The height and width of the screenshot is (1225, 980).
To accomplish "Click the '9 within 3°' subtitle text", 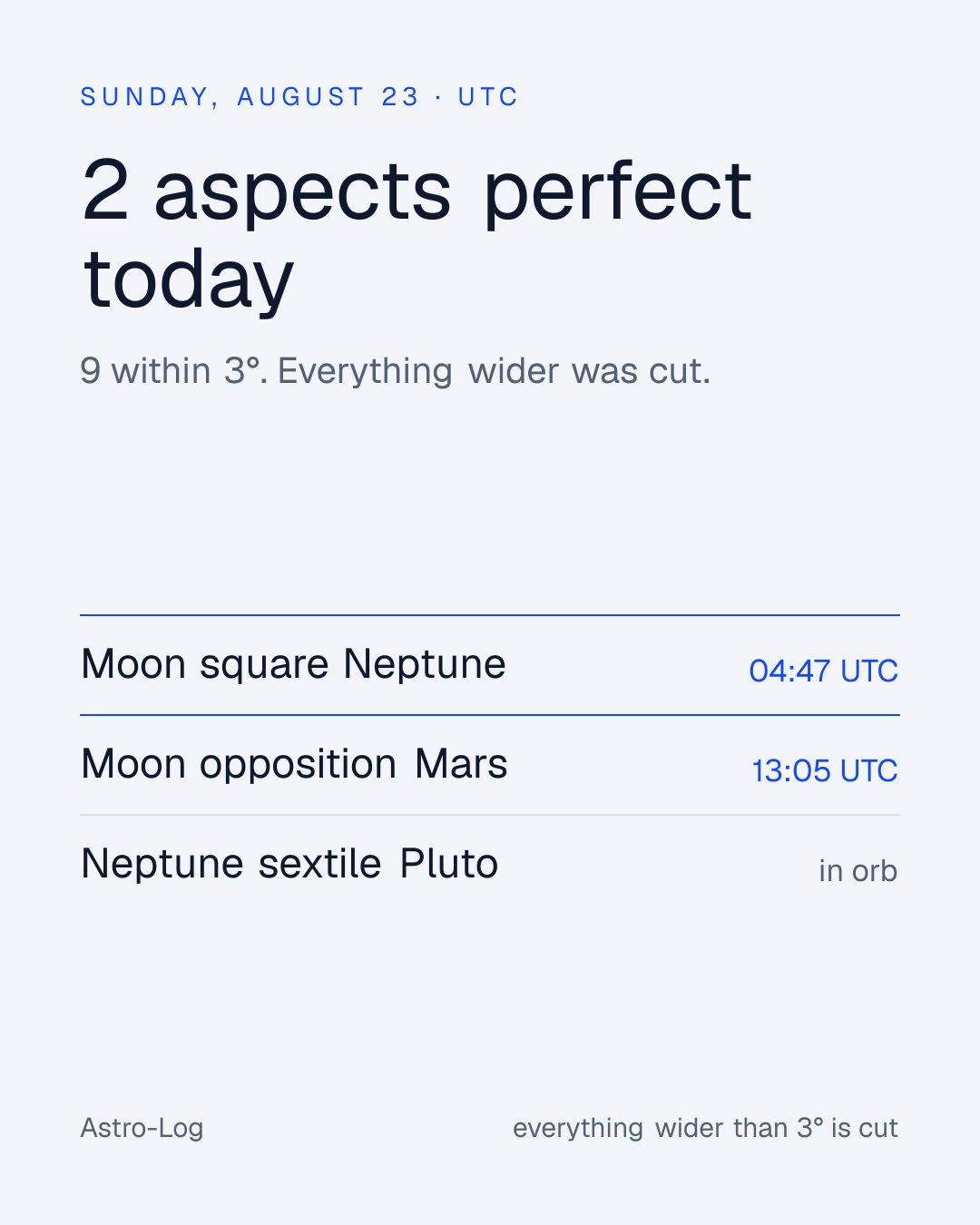I will point(173,370).
